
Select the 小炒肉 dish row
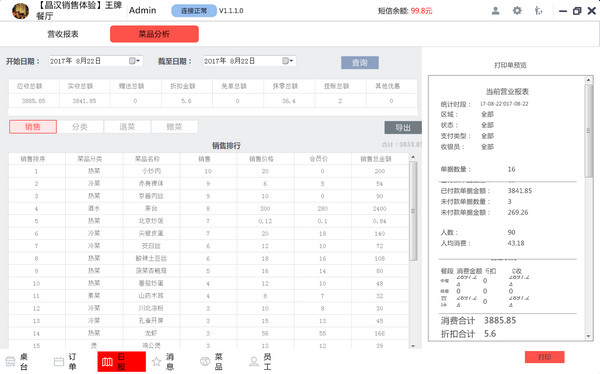(x=209, y=171)
